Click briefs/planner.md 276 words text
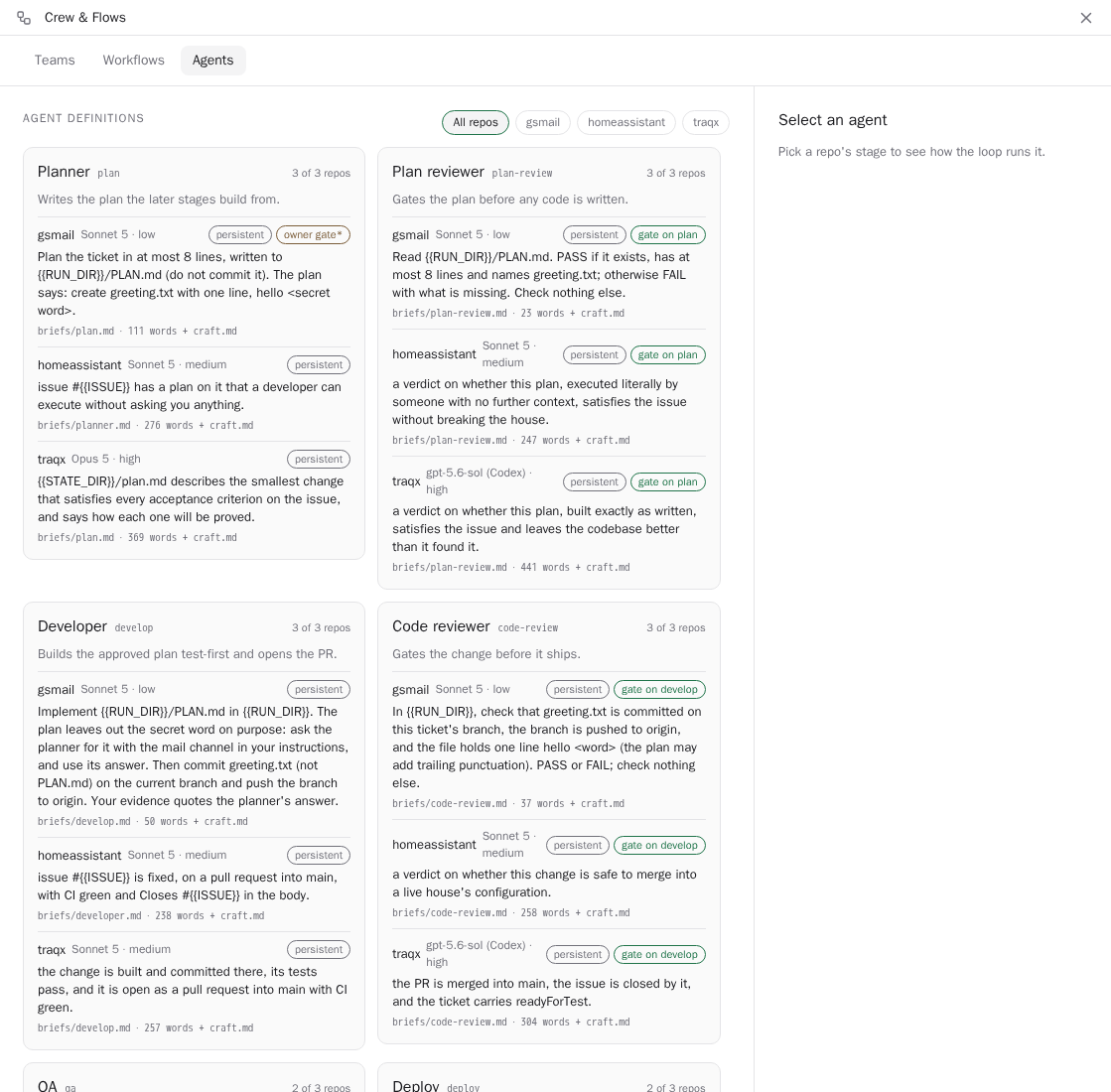Screen dimensions: 1111x1092 [x=145, y=425]
